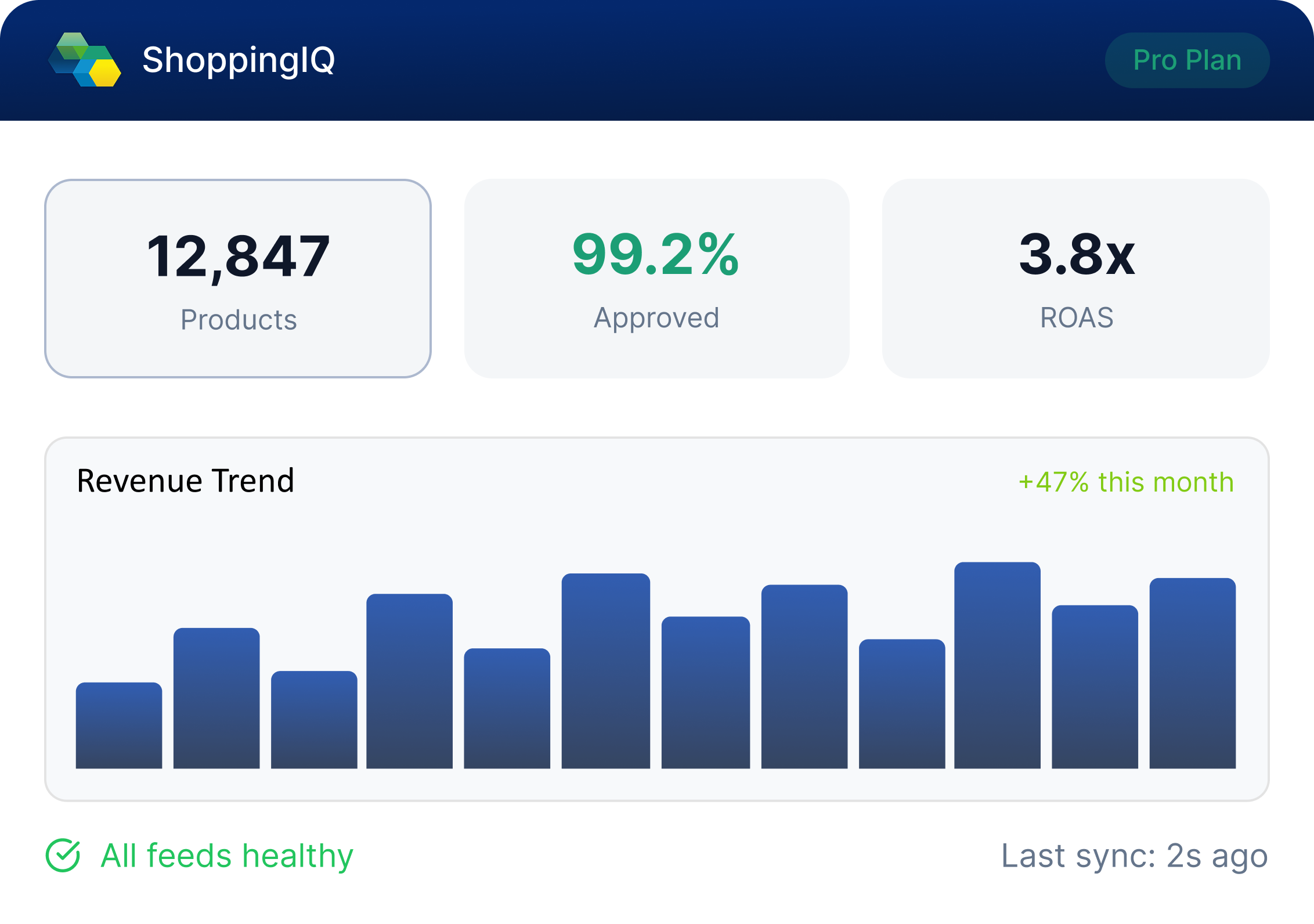Open the 3.8x ROAS card
The height and width of the screenshot is (924, 1314).
(1075, 279)
